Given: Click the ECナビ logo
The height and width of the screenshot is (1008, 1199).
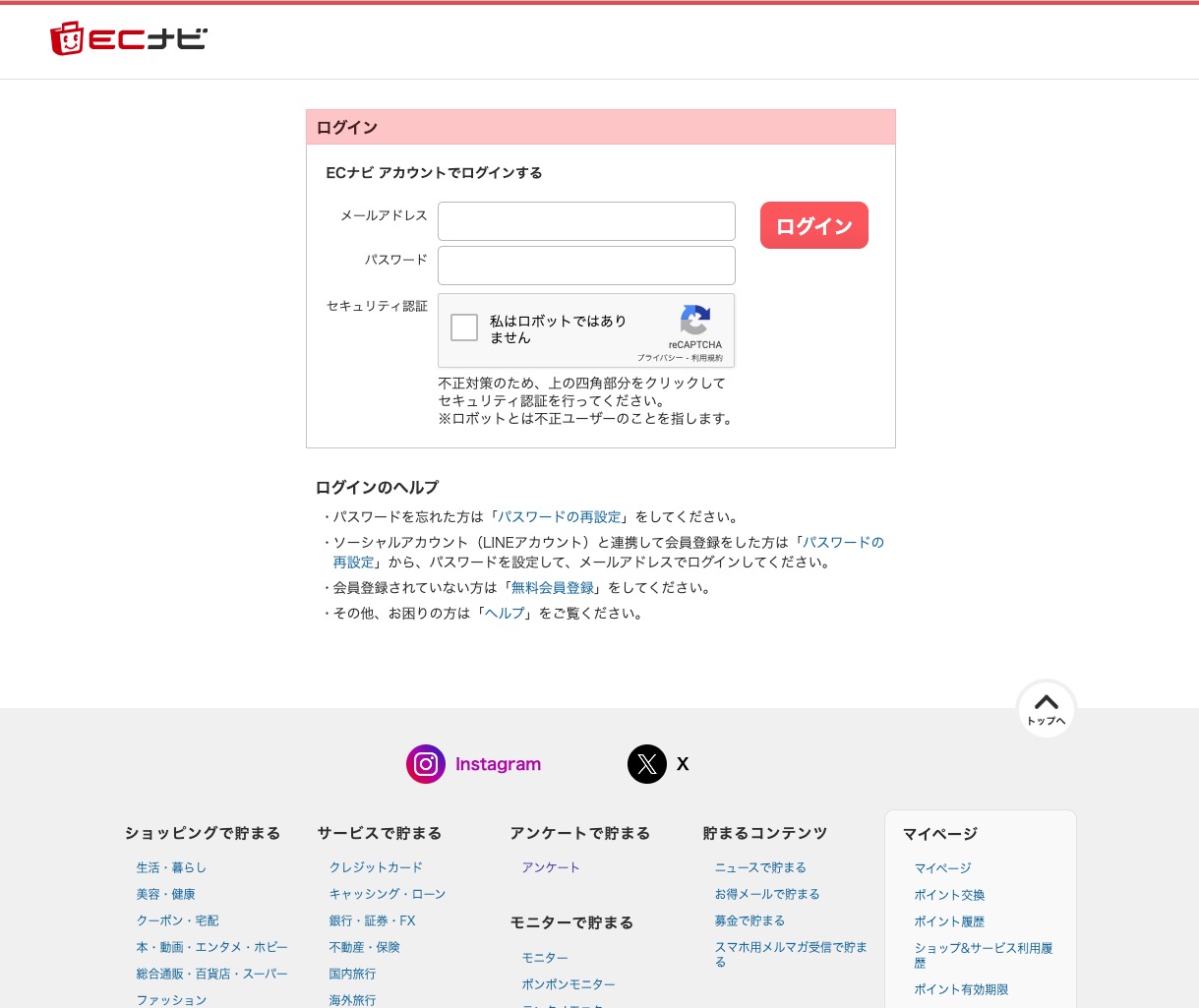Looking at the screenshot, I should (128, 37).
